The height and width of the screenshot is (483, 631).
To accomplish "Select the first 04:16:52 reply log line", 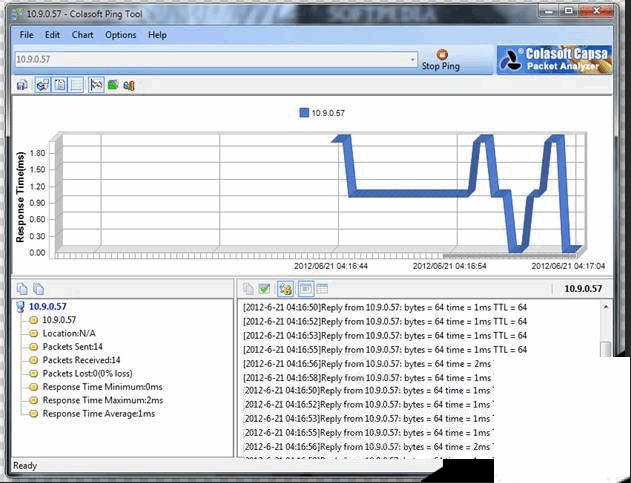I will click(x=385, y=322).
